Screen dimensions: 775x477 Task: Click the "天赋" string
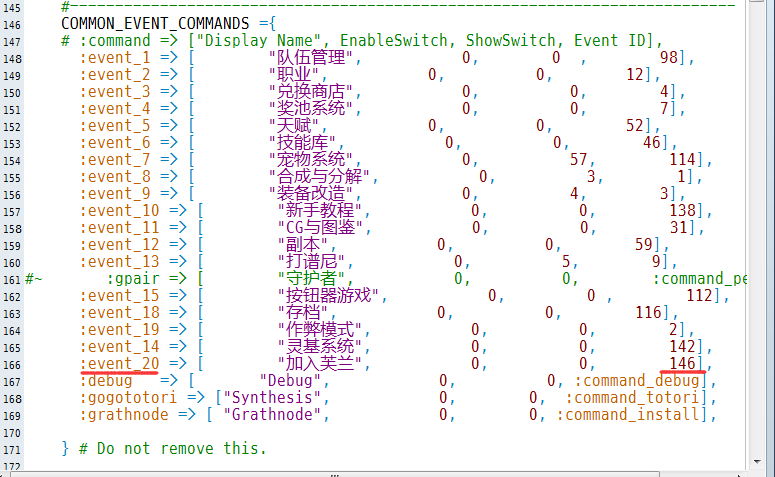click(294, 126)
